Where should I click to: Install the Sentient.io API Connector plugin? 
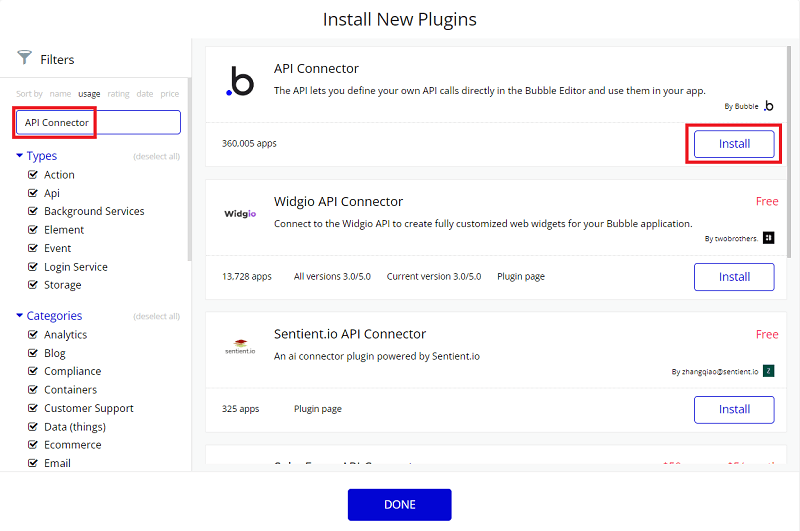(734, 410)
